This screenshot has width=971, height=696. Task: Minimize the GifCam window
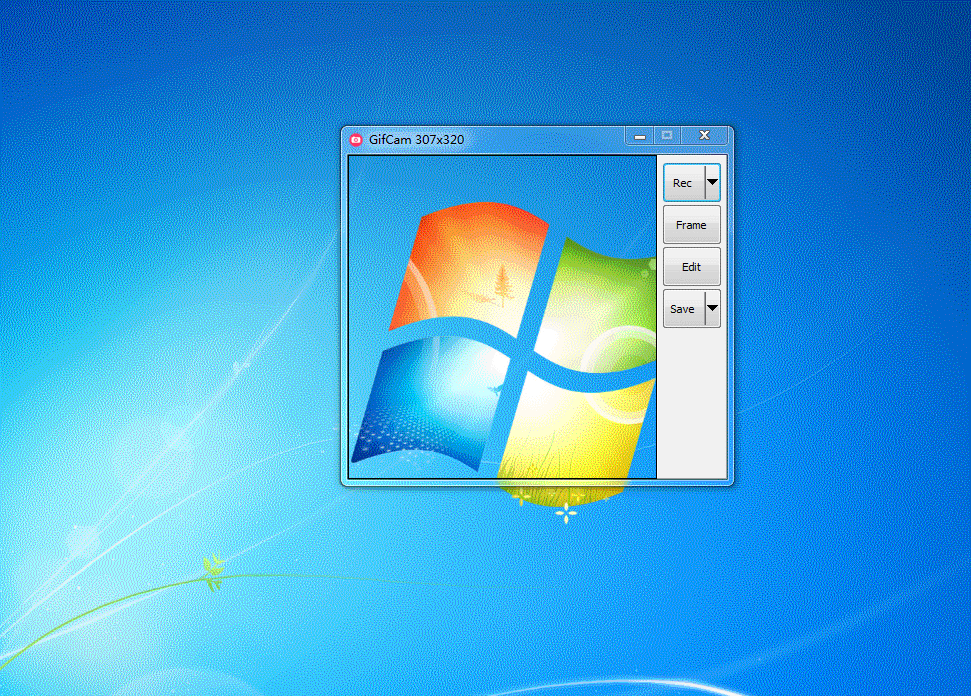(x=640, y=136)
